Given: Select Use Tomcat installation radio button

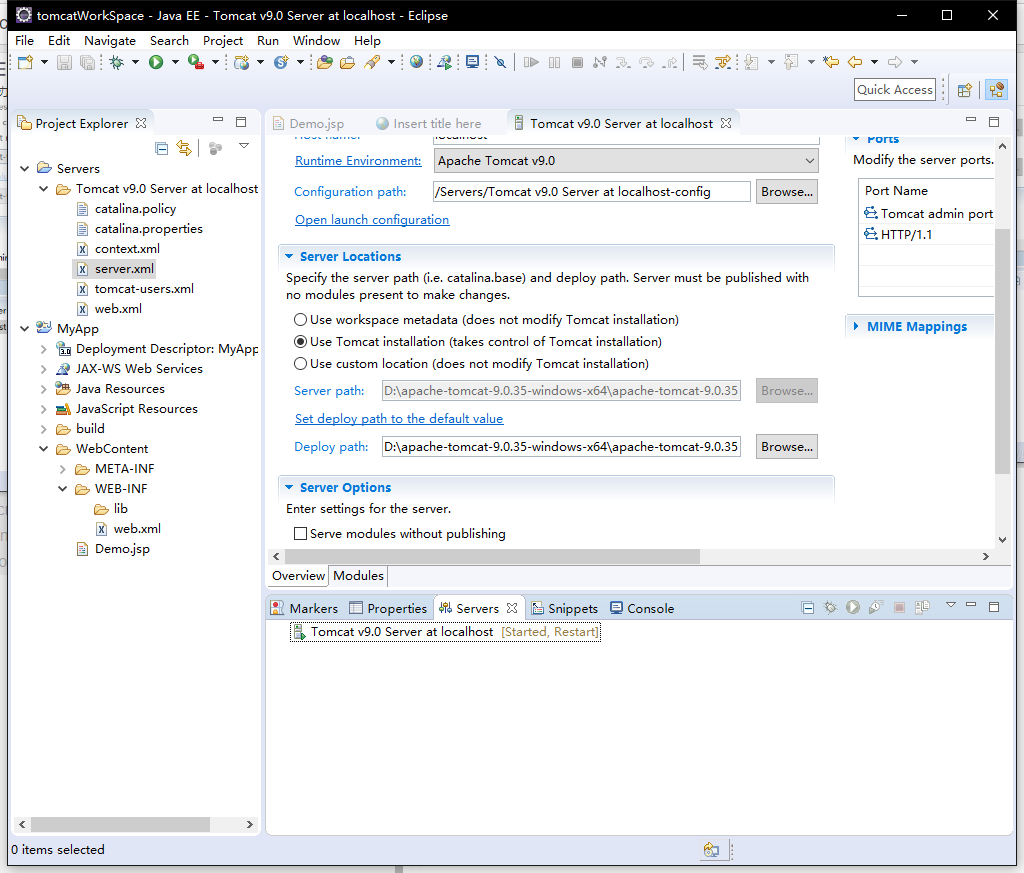Looking at the screenshot, I should 300,341.
